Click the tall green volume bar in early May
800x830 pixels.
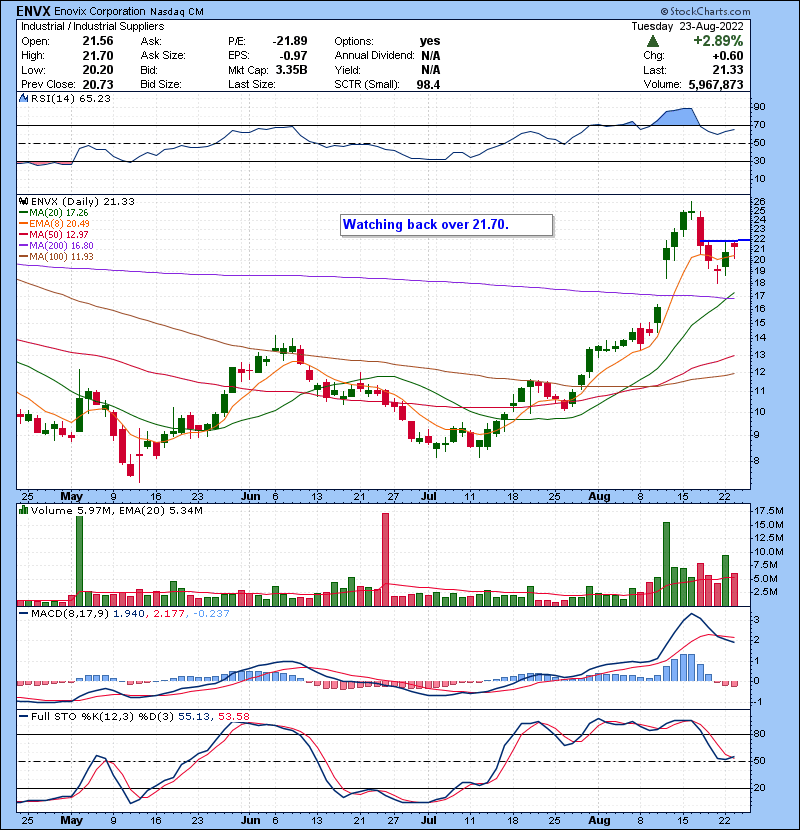(x=79, y=561)
